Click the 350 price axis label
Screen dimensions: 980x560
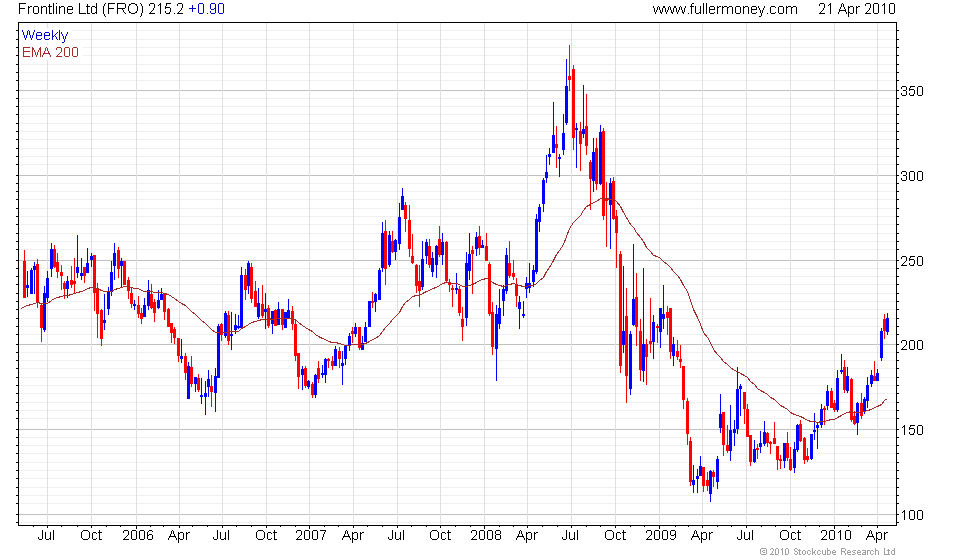tap(911, 91)
